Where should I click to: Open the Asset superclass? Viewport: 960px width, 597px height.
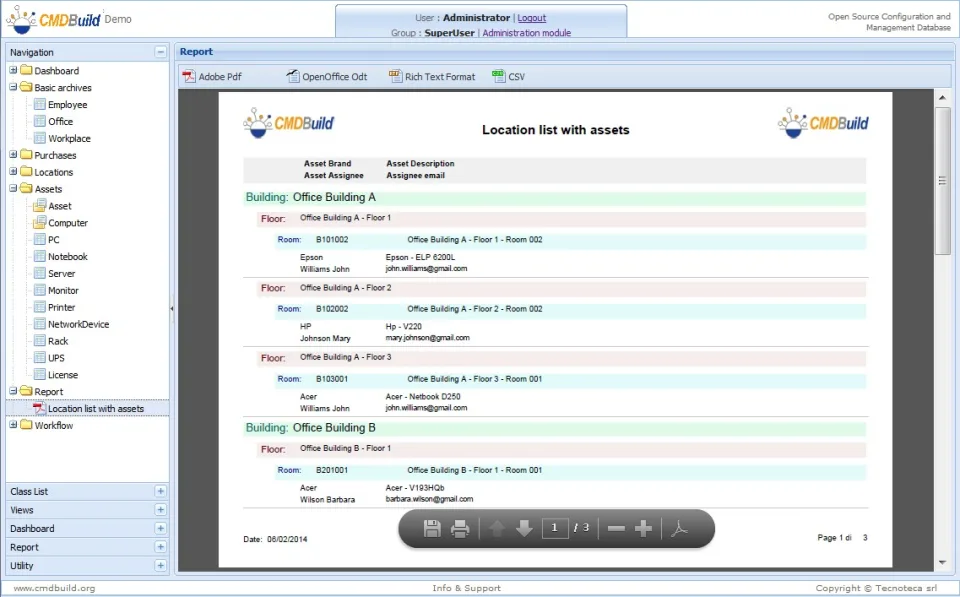59,206
